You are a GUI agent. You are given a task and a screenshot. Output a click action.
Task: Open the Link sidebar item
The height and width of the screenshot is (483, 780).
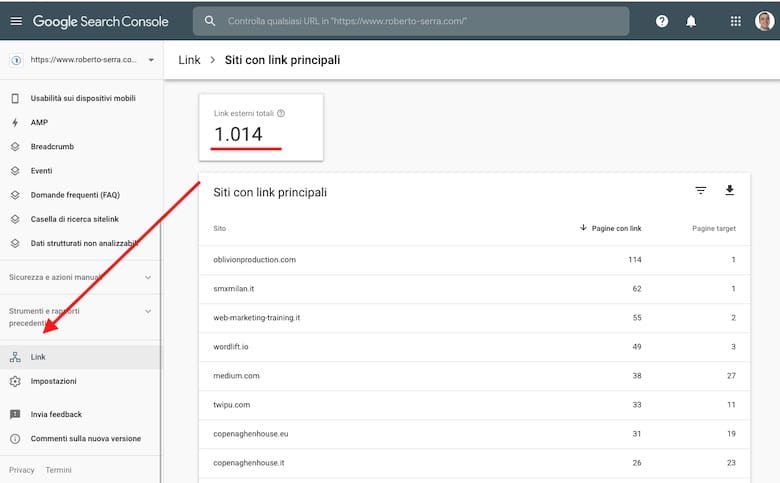pyautogui.click(x=80, y=357)
